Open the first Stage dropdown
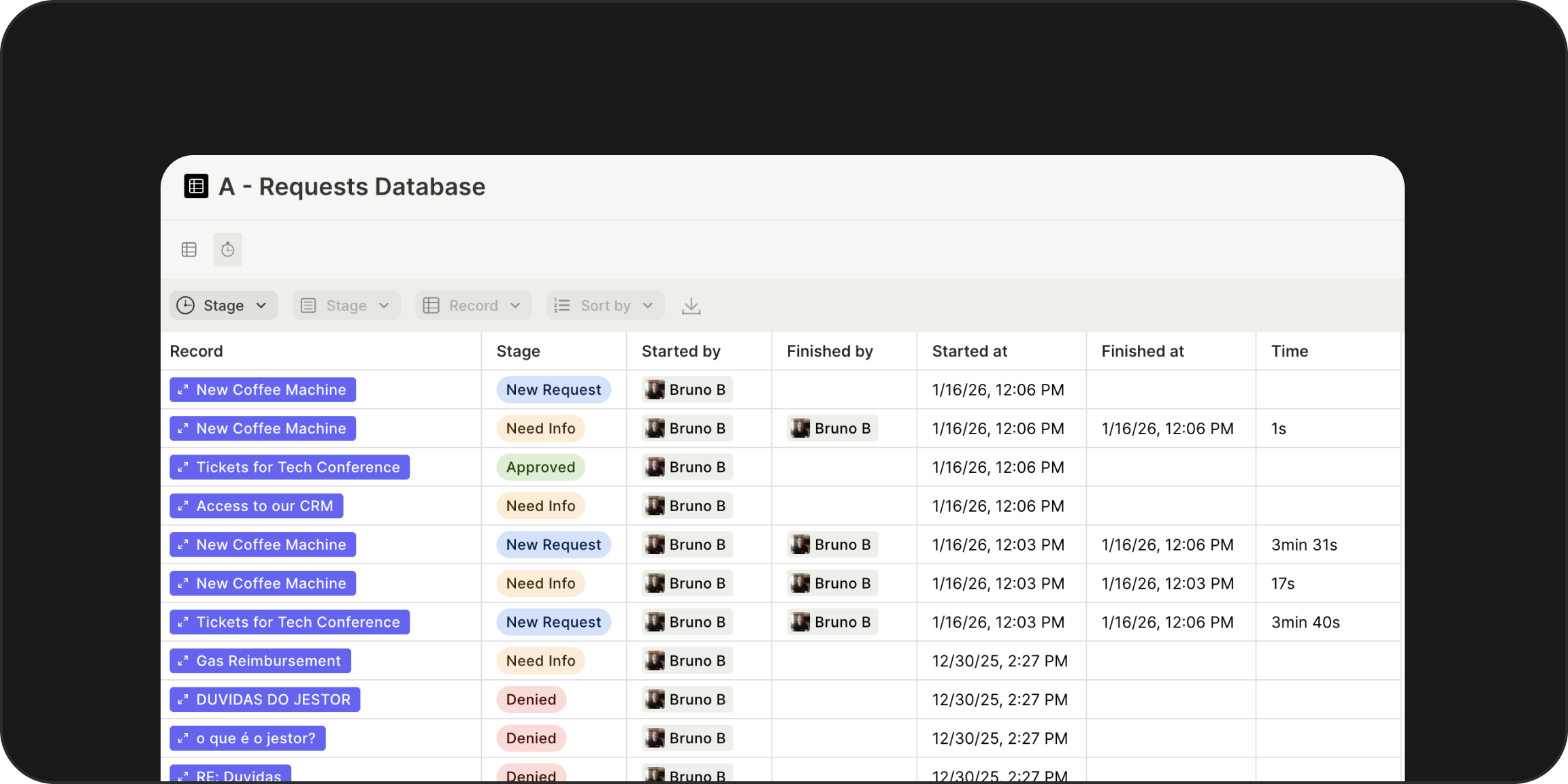Image resolution: width=1568 pixels, height=784 pixels. 223,305
